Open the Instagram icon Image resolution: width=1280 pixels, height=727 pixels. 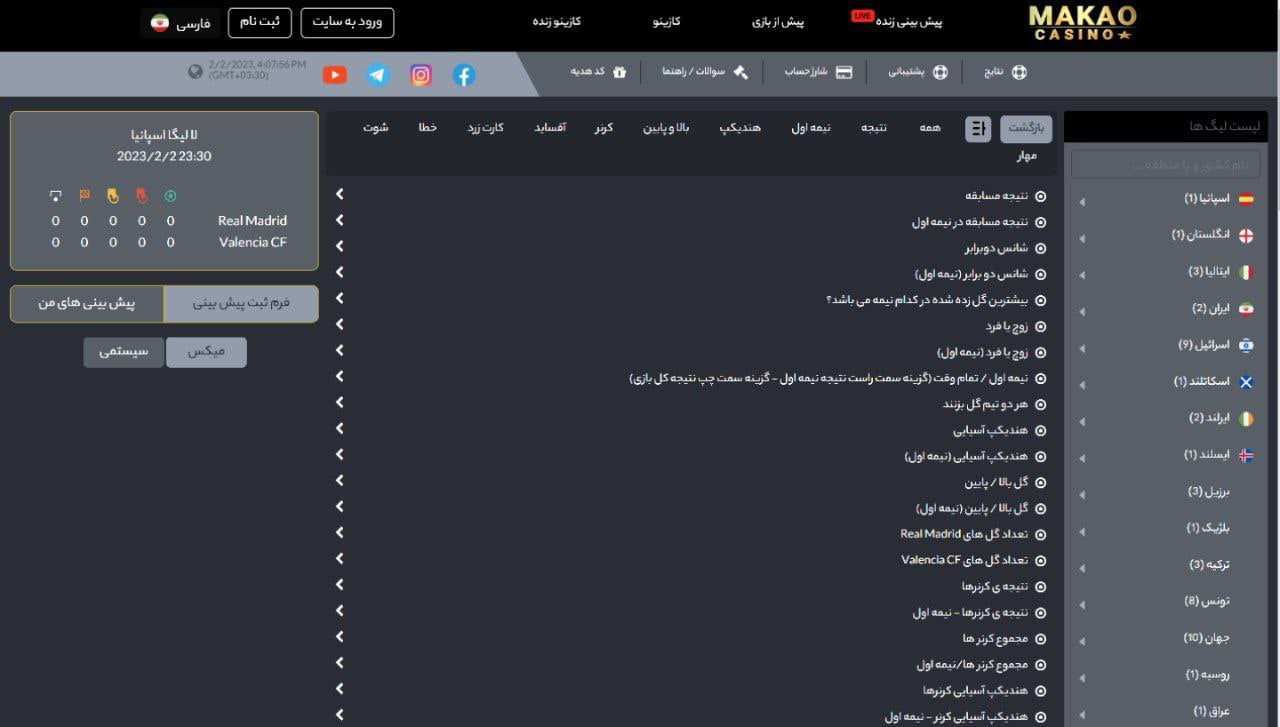pos(420,74)
